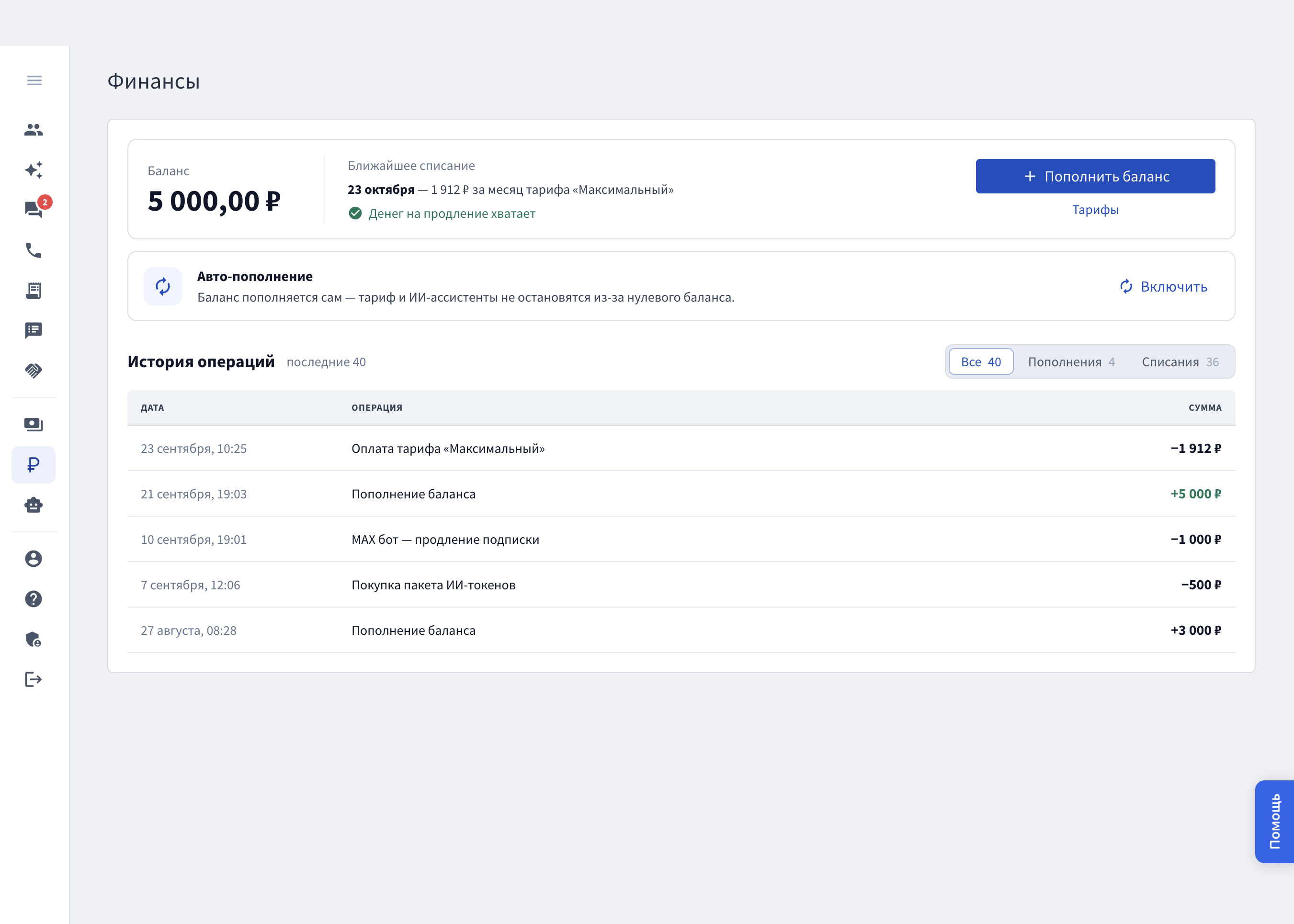Open the handshake deals sidebar icon
The height and width of the screenshot is (924, 1294).
click(x=34, y=371)
